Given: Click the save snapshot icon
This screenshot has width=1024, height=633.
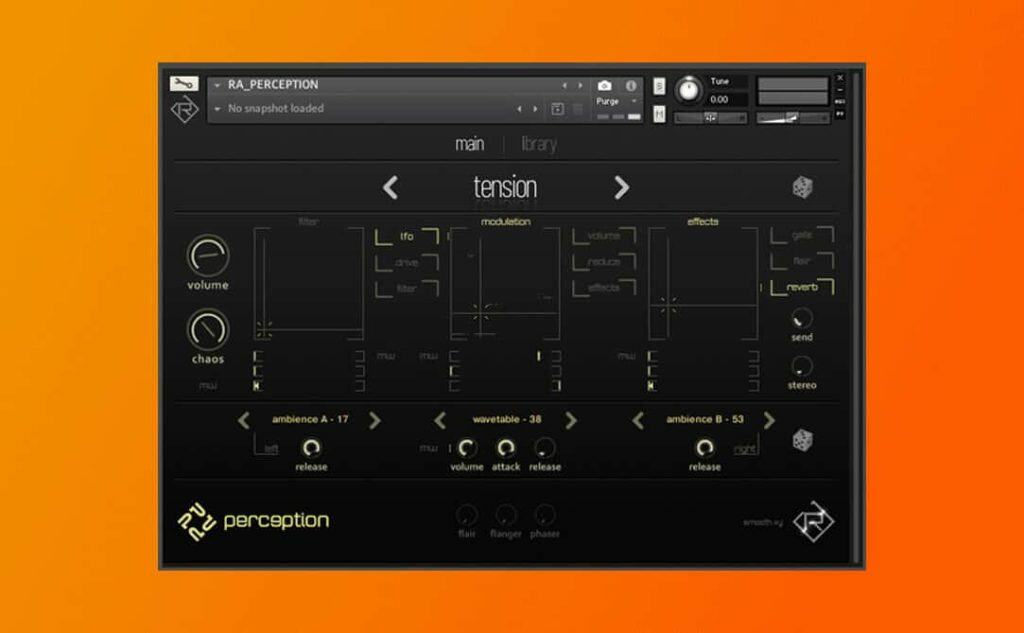Looking at the screenshot, I should click(x=557, y=109).
